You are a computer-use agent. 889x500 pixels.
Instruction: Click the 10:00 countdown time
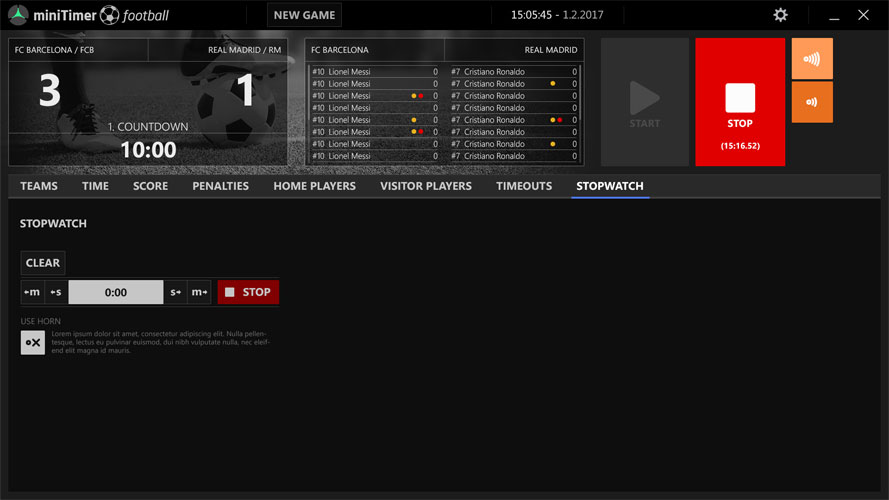[x=149, y=150]
